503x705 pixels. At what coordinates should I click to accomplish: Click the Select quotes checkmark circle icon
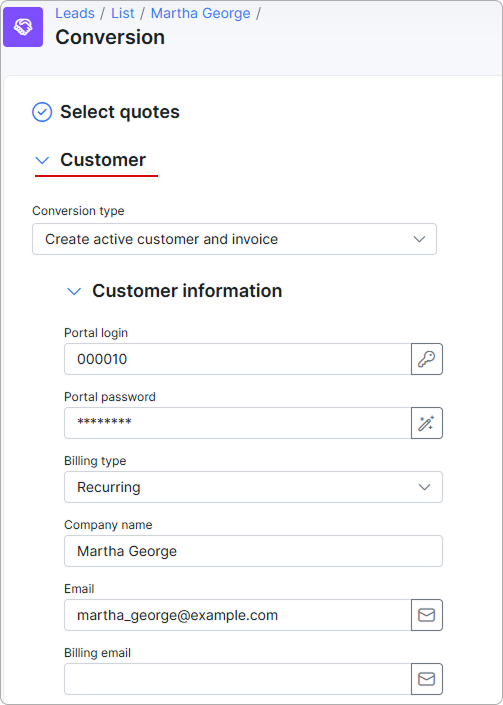point(42,112)
